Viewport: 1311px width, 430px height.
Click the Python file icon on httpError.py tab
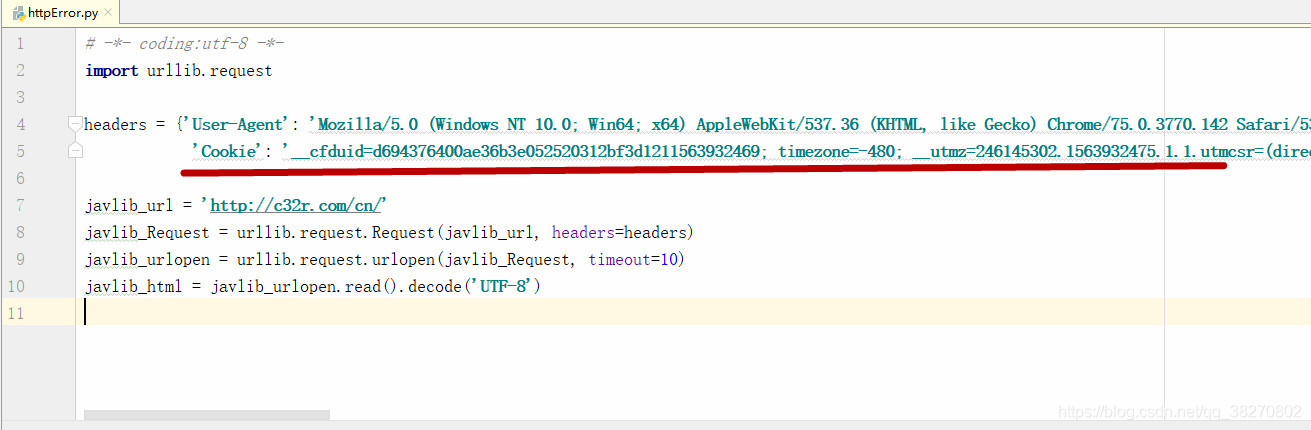coord(18,13)
